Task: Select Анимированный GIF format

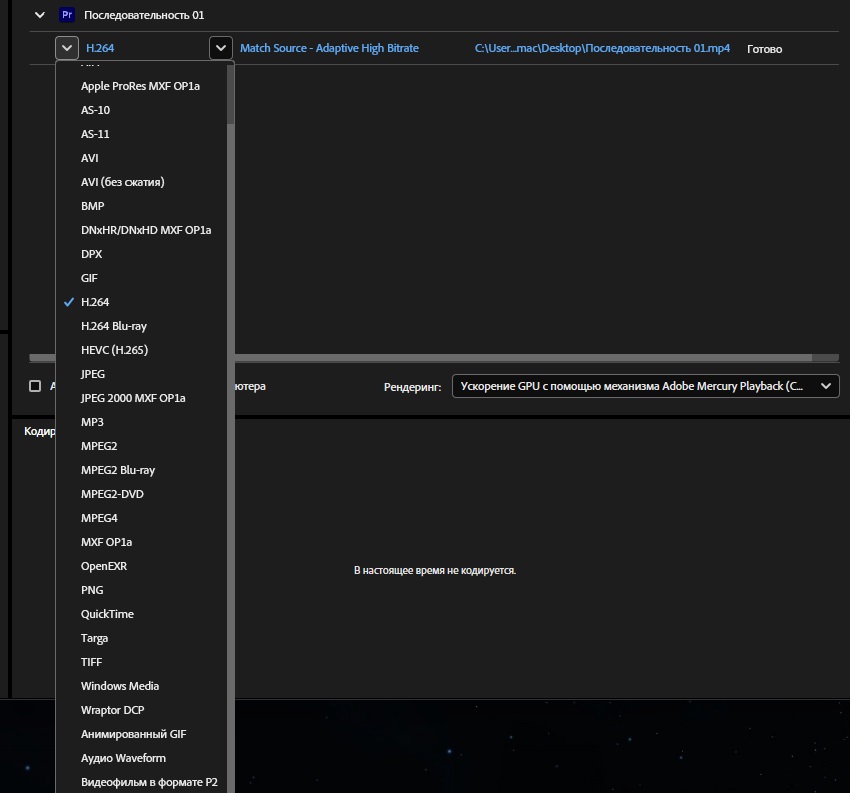Action: (x=133, y=734)
